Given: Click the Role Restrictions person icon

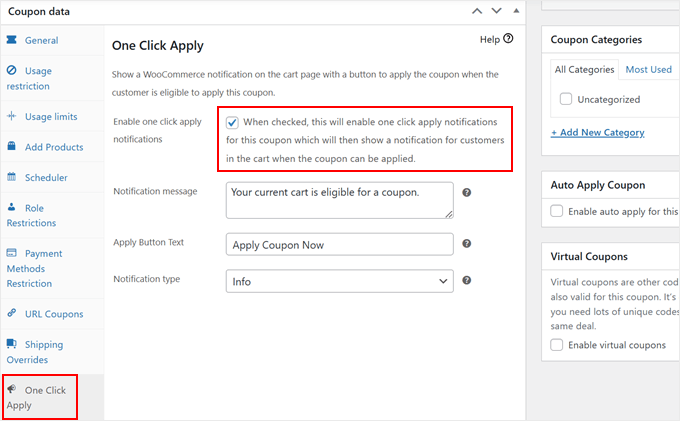Looking at the screenshot, I should (12, 207).
